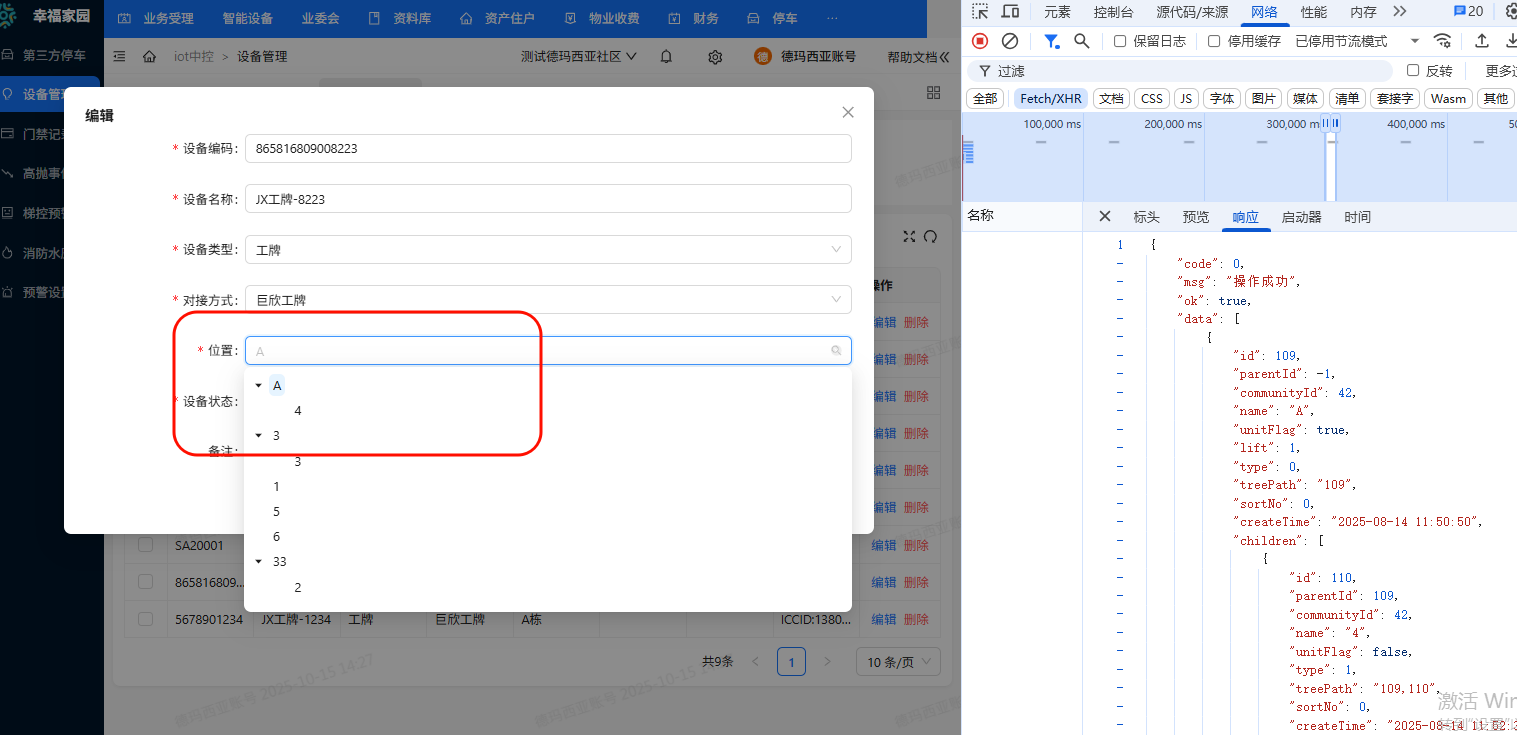
Task: Open DevTools network search magnifier
Action: 1081,41
